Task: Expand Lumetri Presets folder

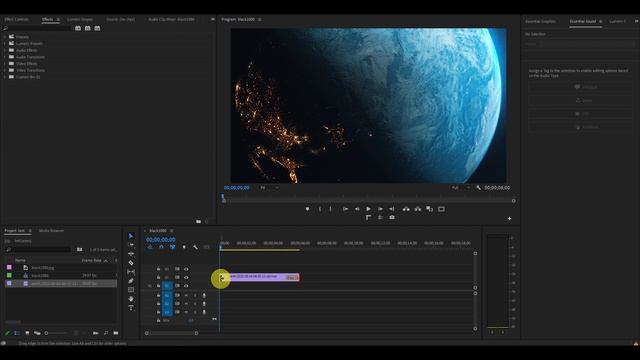Action: [x=5, y=43]
